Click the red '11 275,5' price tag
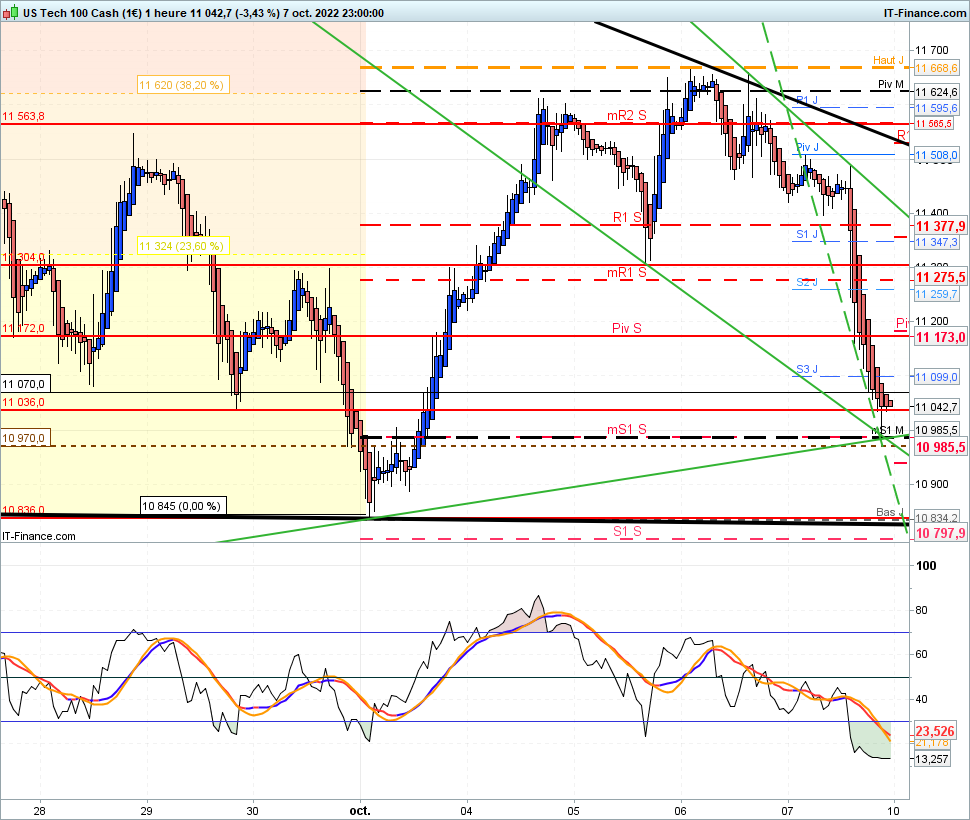Image resolution: width=970 pixels, height=820 pixels. tap(940, 277)
